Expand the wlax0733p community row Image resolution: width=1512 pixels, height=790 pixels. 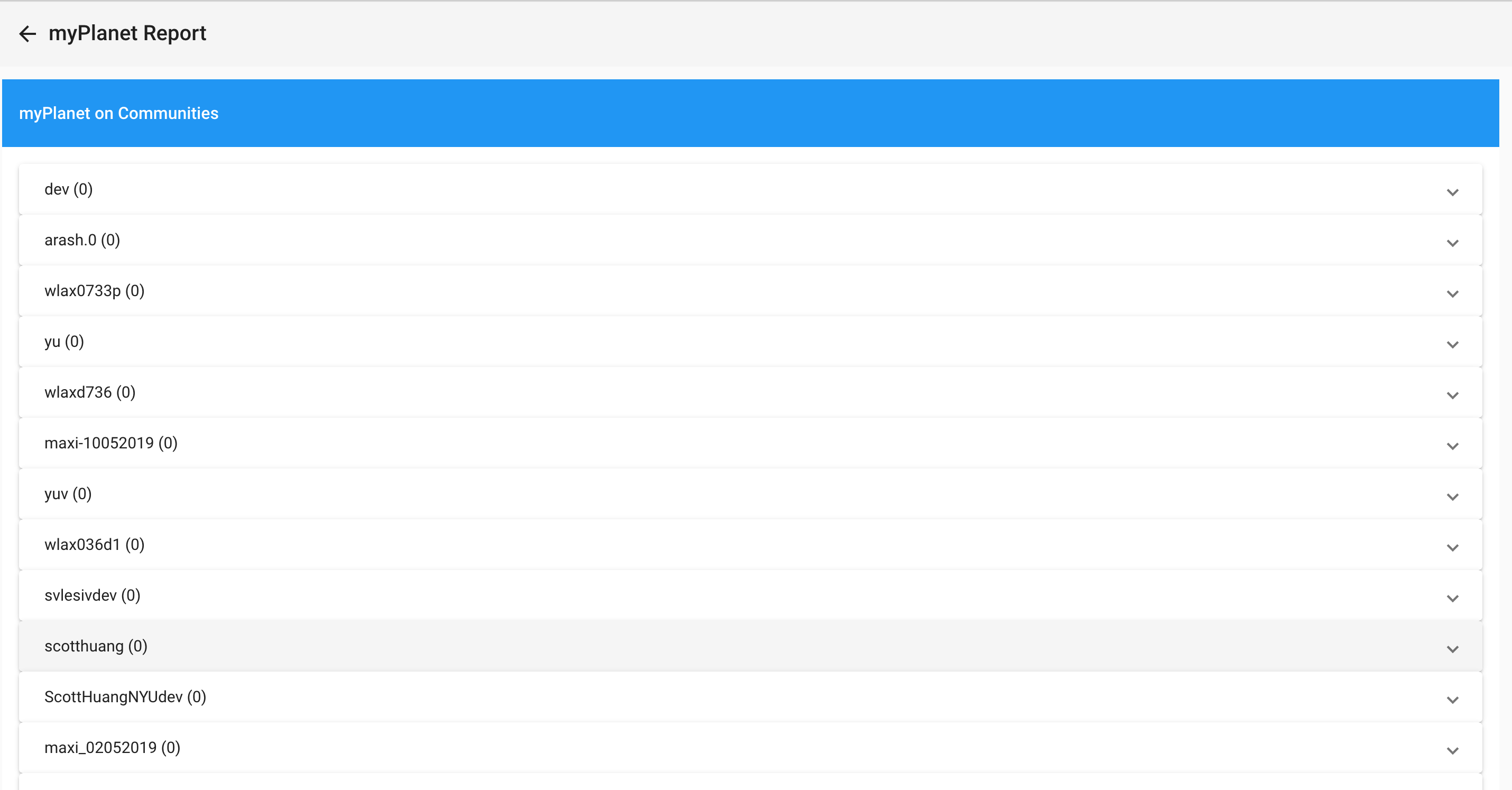pos(1453,294)
